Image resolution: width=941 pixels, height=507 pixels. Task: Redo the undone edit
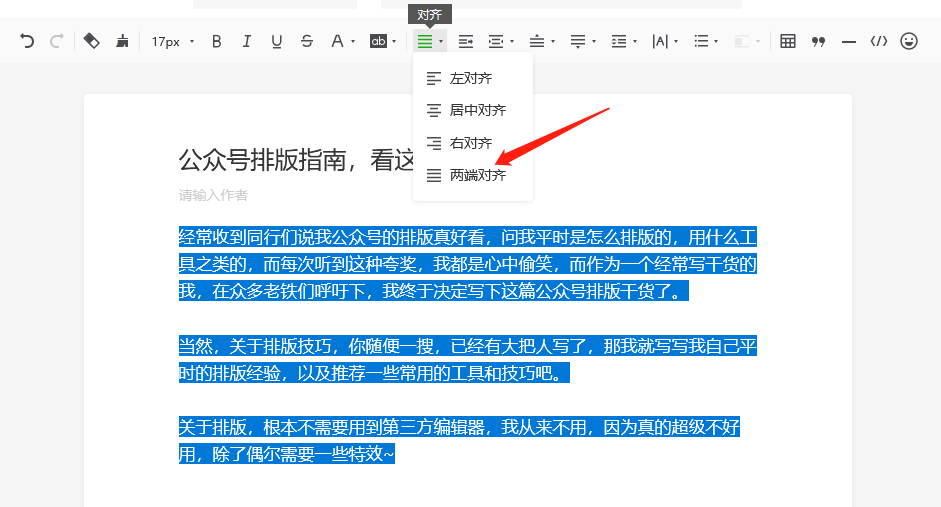tap(56, 41)
